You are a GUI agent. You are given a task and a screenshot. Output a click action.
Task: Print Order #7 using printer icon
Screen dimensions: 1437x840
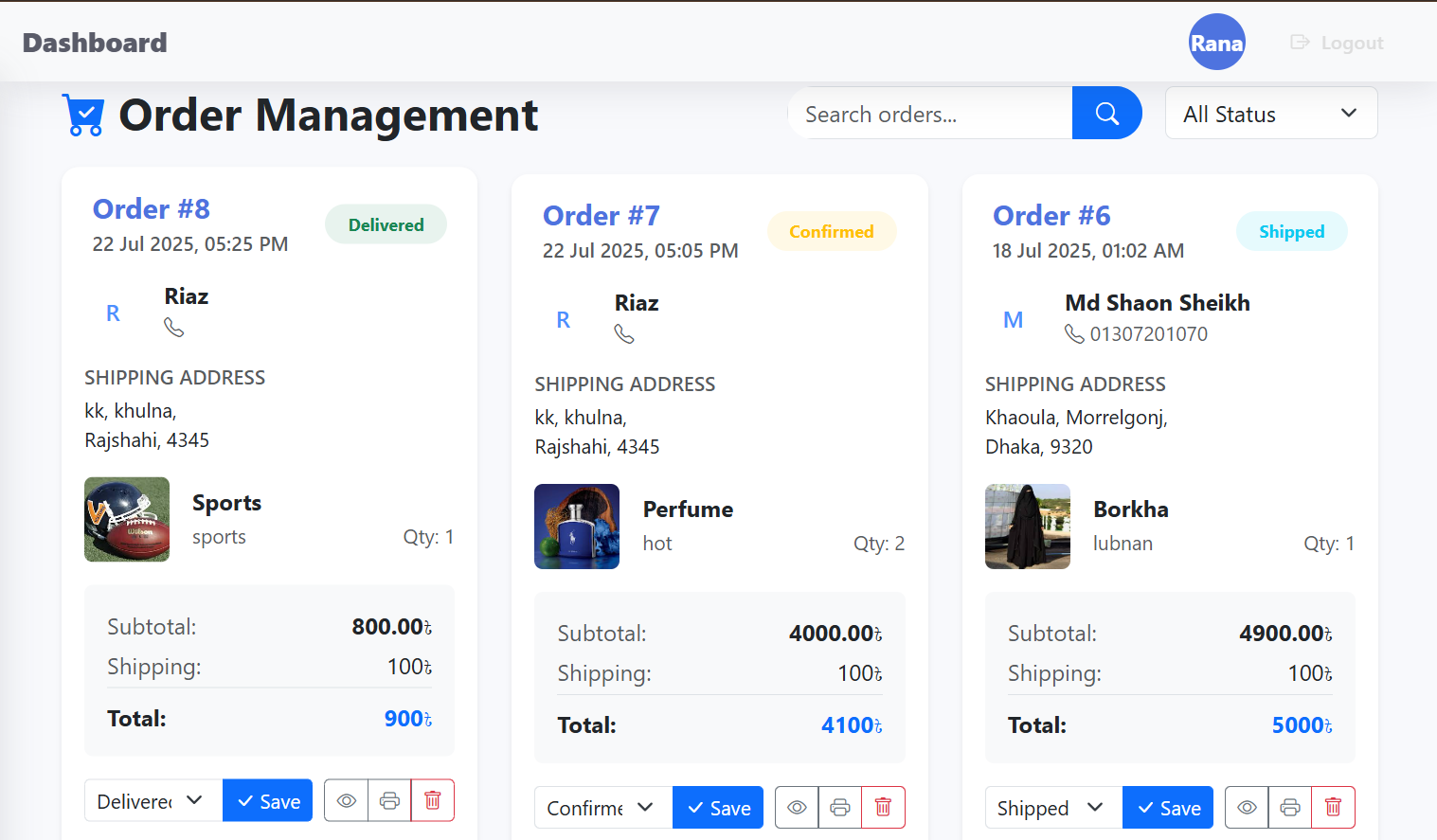pos(839,807)
